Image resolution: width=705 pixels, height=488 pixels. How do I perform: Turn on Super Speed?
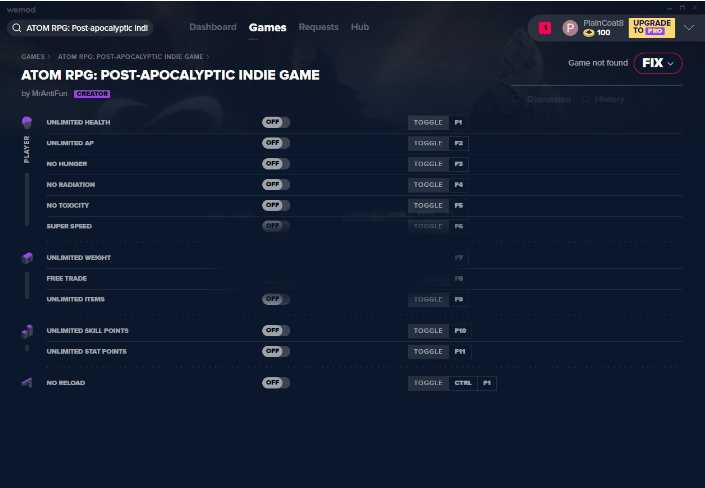276,226
